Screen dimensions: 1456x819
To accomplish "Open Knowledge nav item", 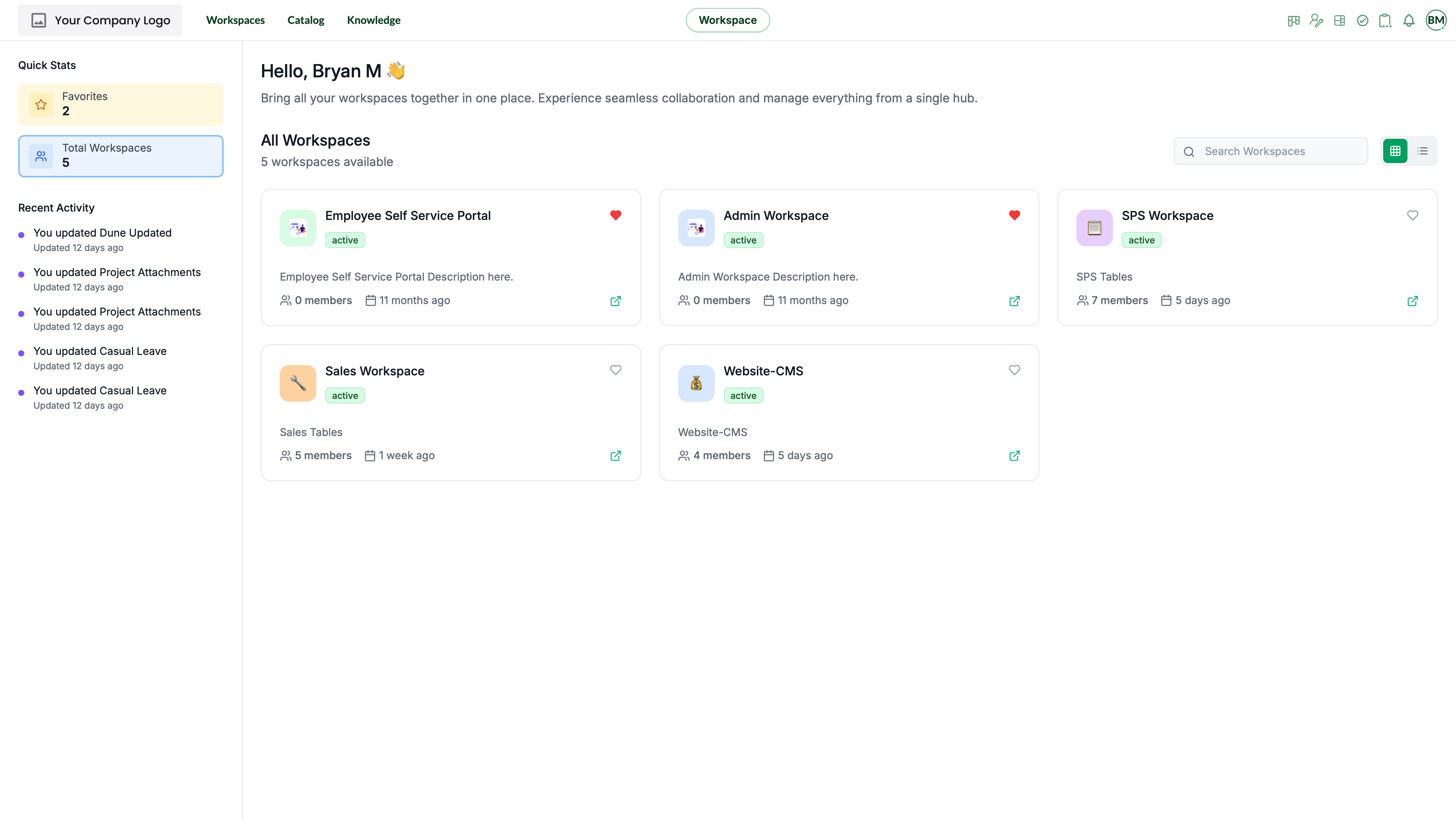I will [373, 20].
